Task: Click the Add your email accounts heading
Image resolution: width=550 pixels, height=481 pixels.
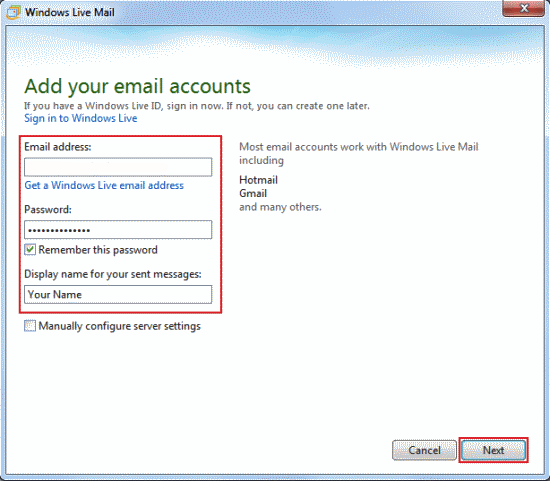Action: (x=137, y=87)
